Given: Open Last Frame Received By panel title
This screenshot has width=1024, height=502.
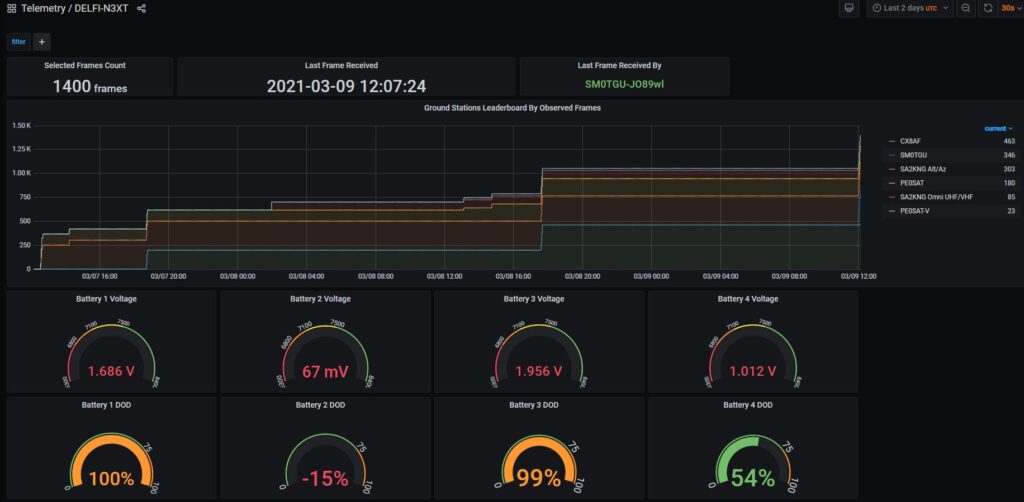Looking at the screenshot, I should click(620, 65).
